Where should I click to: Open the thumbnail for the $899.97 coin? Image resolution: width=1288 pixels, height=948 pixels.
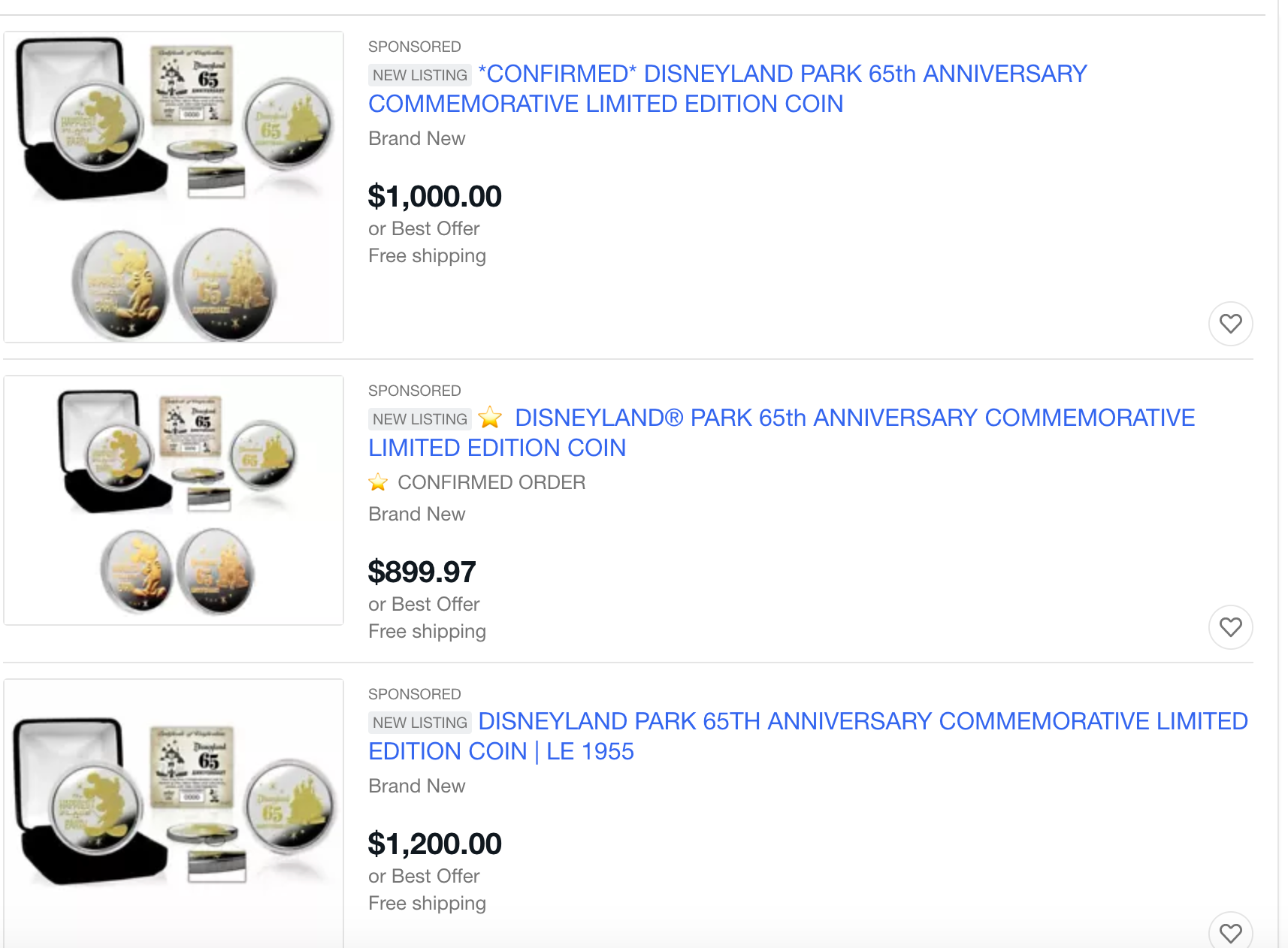point(174,500)
